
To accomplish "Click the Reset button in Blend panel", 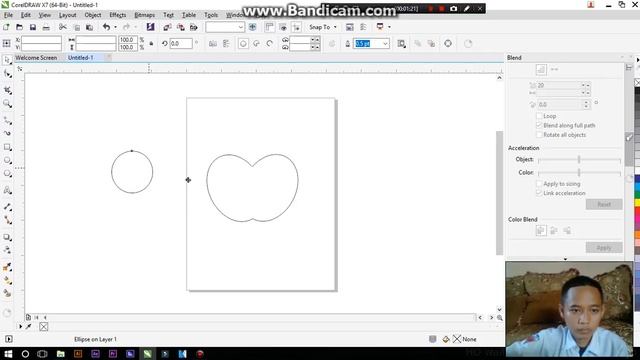I will pyautogui.click(x=604, y=204).
